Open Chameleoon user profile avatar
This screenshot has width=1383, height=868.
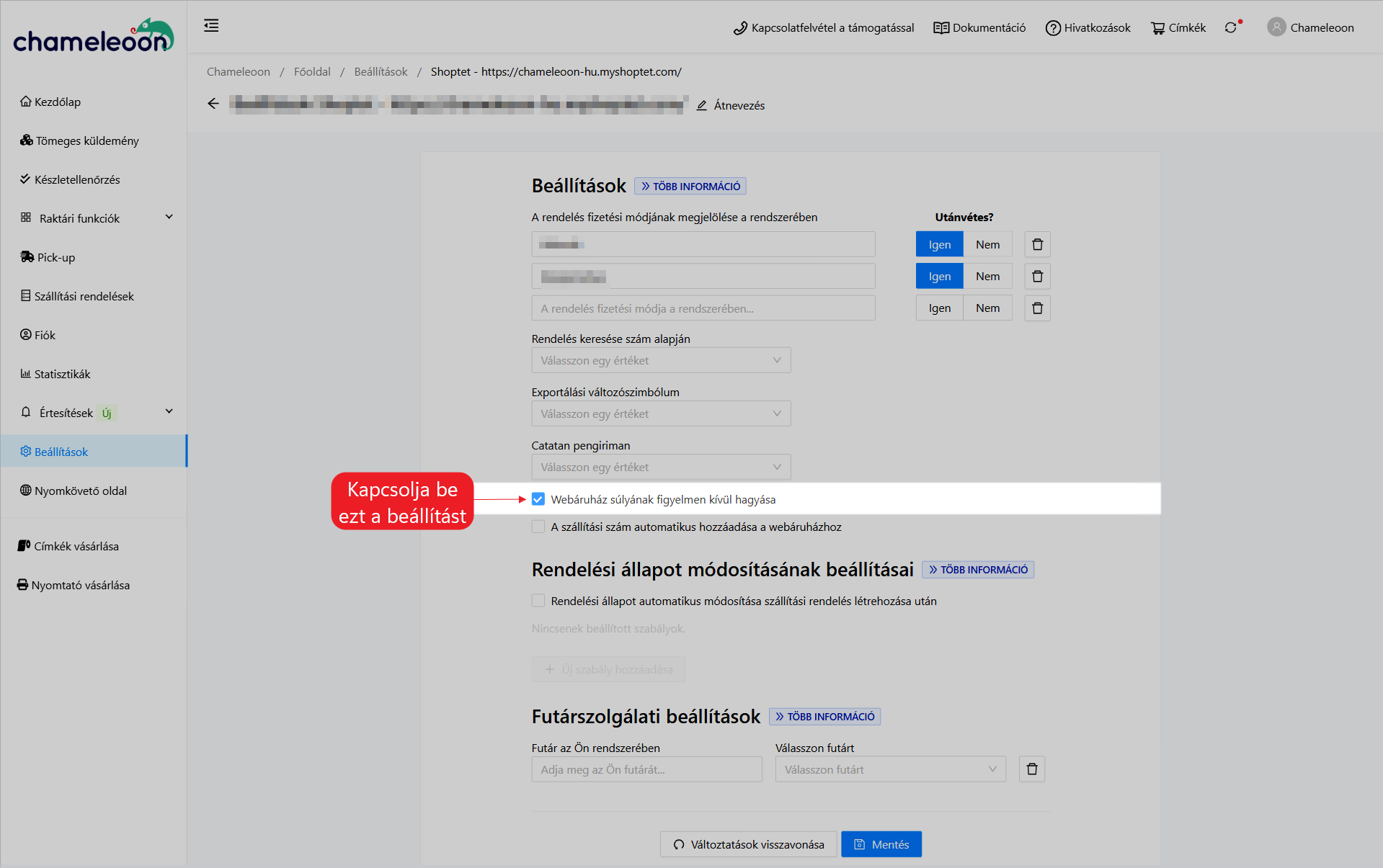1276,27
